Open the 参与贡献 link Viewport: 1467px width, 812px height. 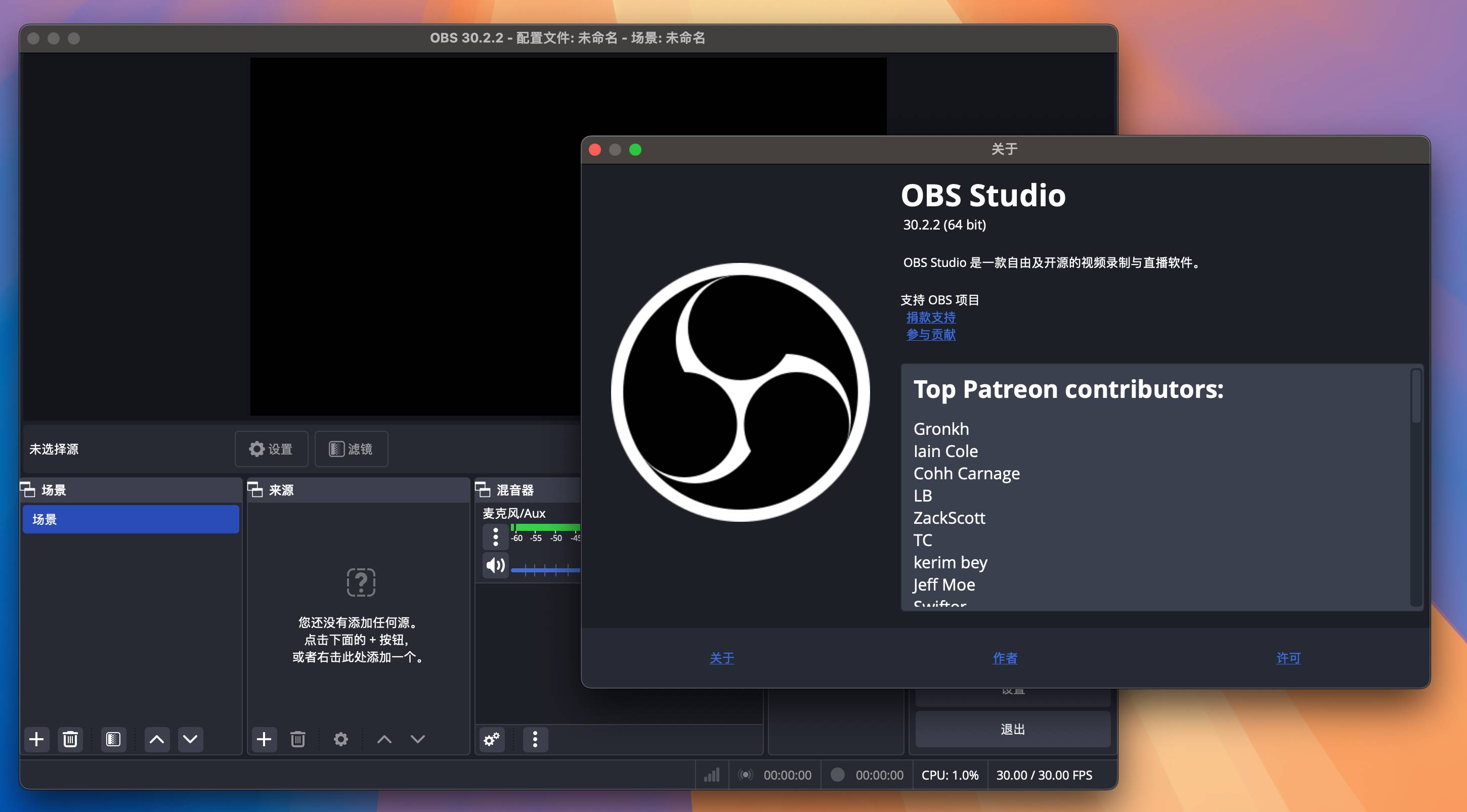point(932,334)
